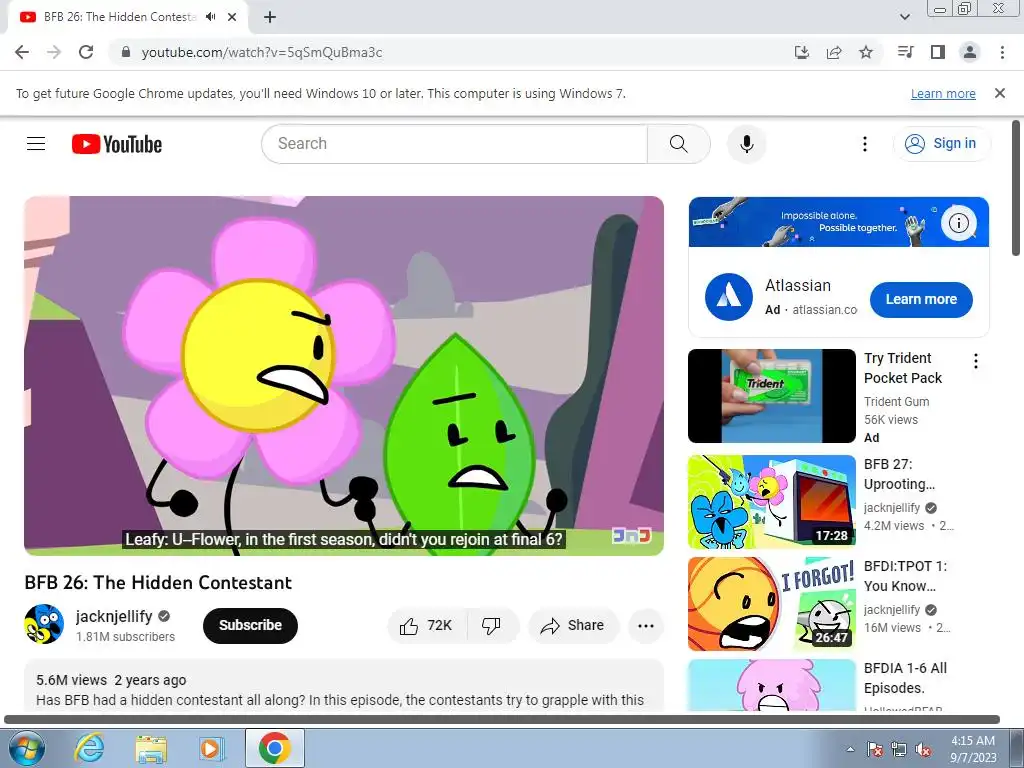The image size is (1024, 768).
Task: Launch Internet Explorer from taskbar
Action: click(89, 748)
